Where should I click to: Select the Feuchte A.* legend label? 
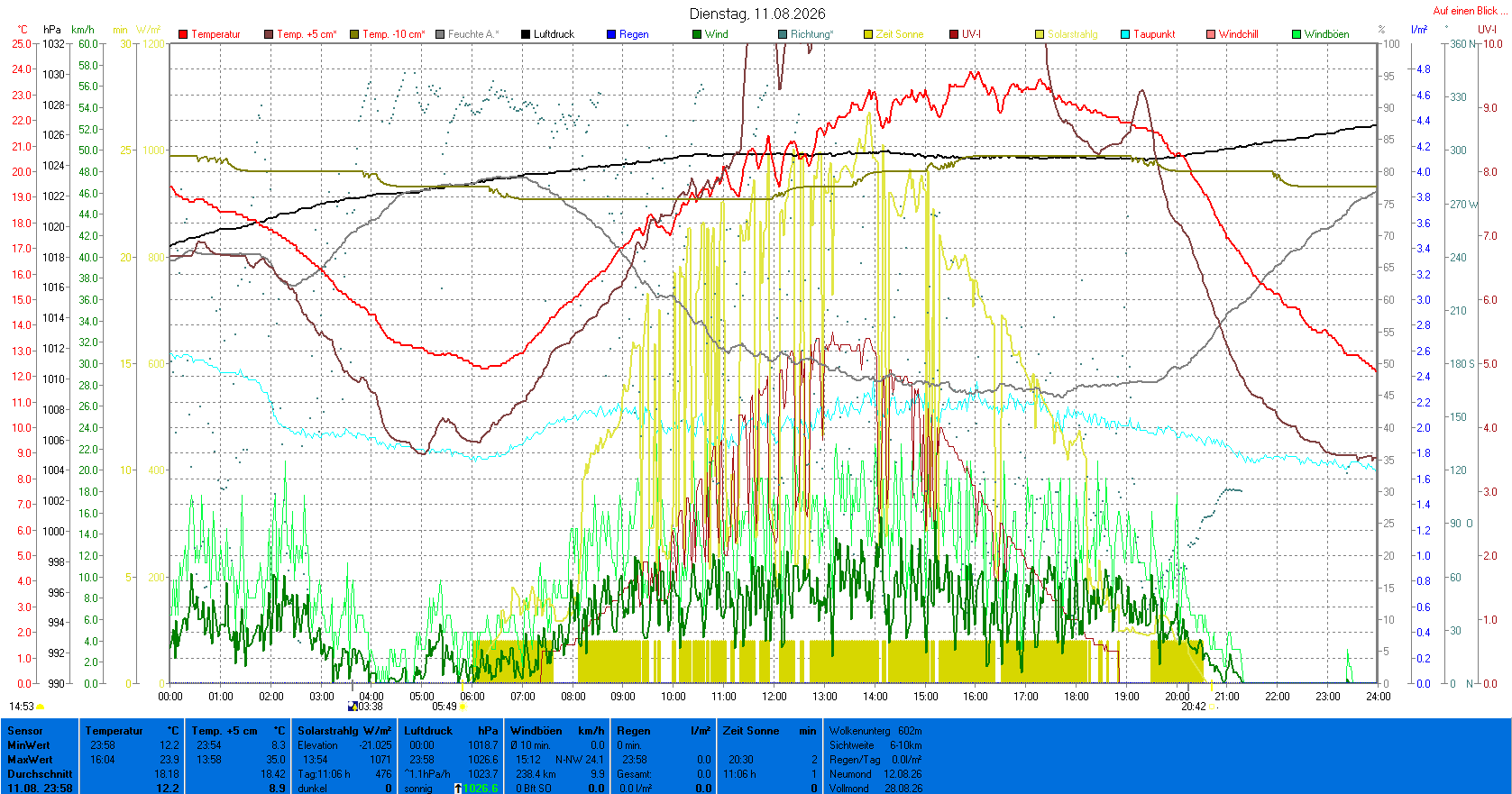(473, 34)
